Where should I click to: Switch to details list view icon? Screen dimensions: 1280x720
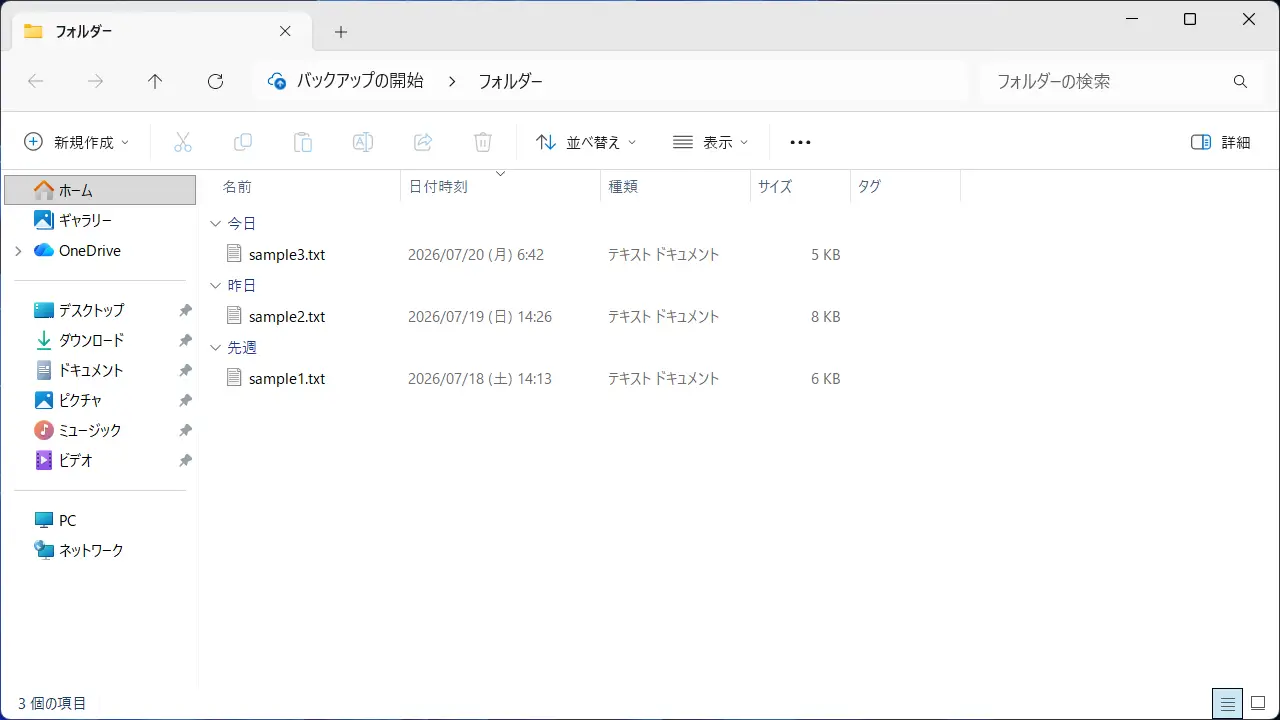point(1228,703)
